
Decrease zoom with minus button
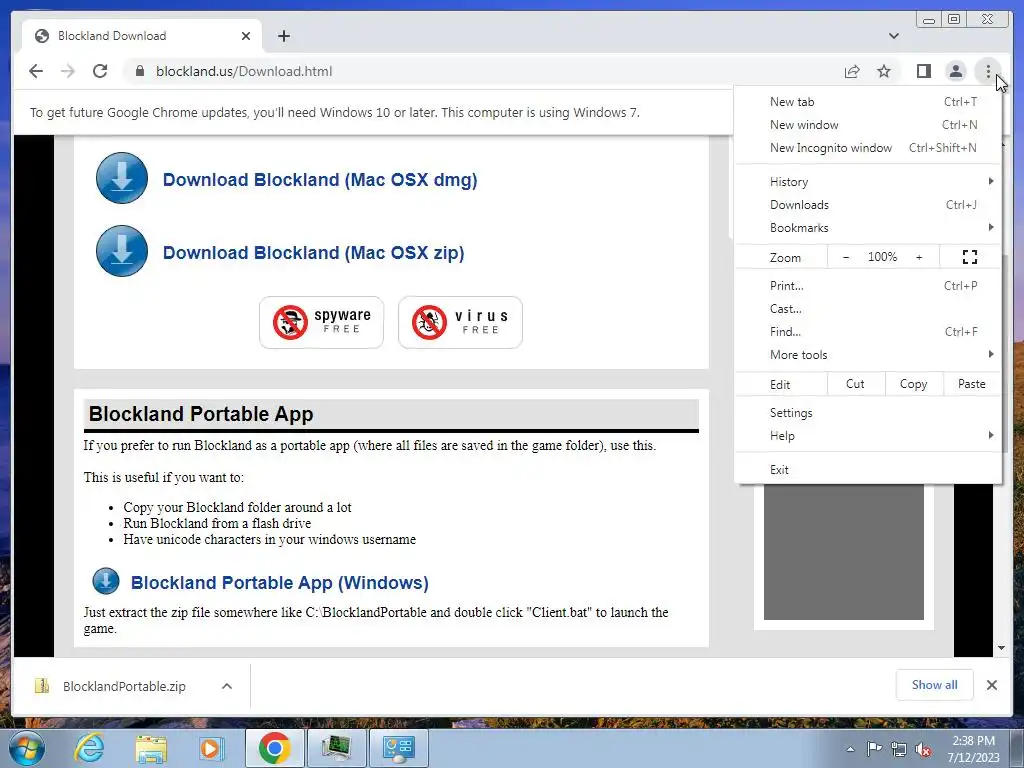pos(846,257)
